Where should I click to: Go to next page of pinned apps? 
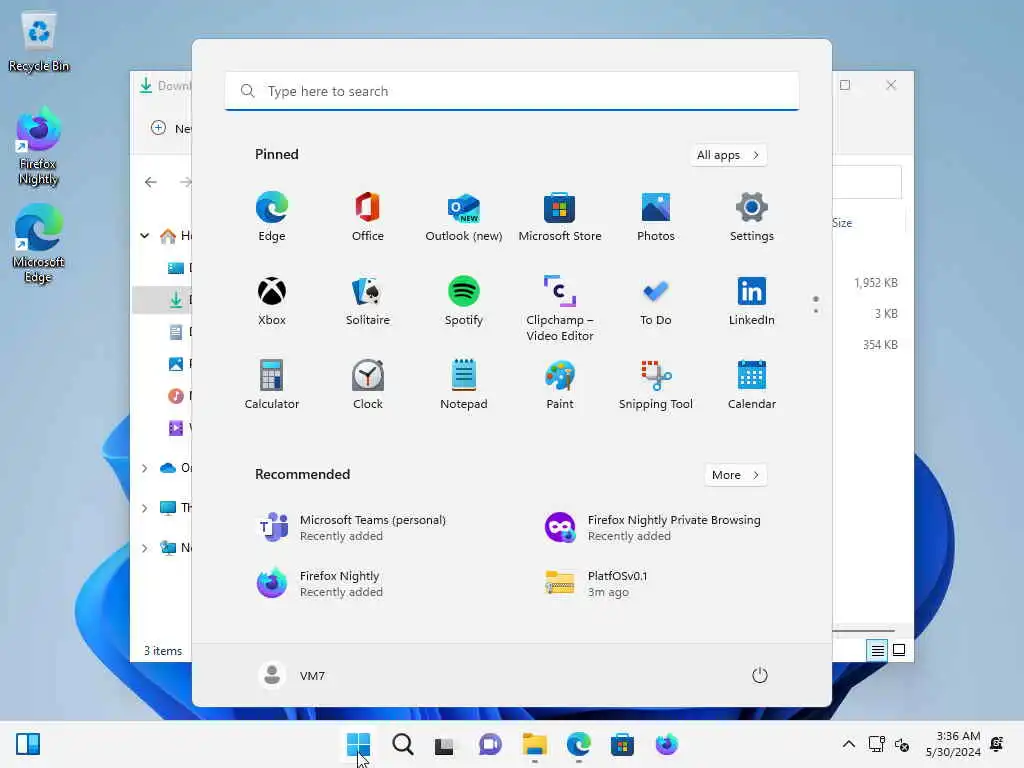pyautogui.click(x=816, y=311)
